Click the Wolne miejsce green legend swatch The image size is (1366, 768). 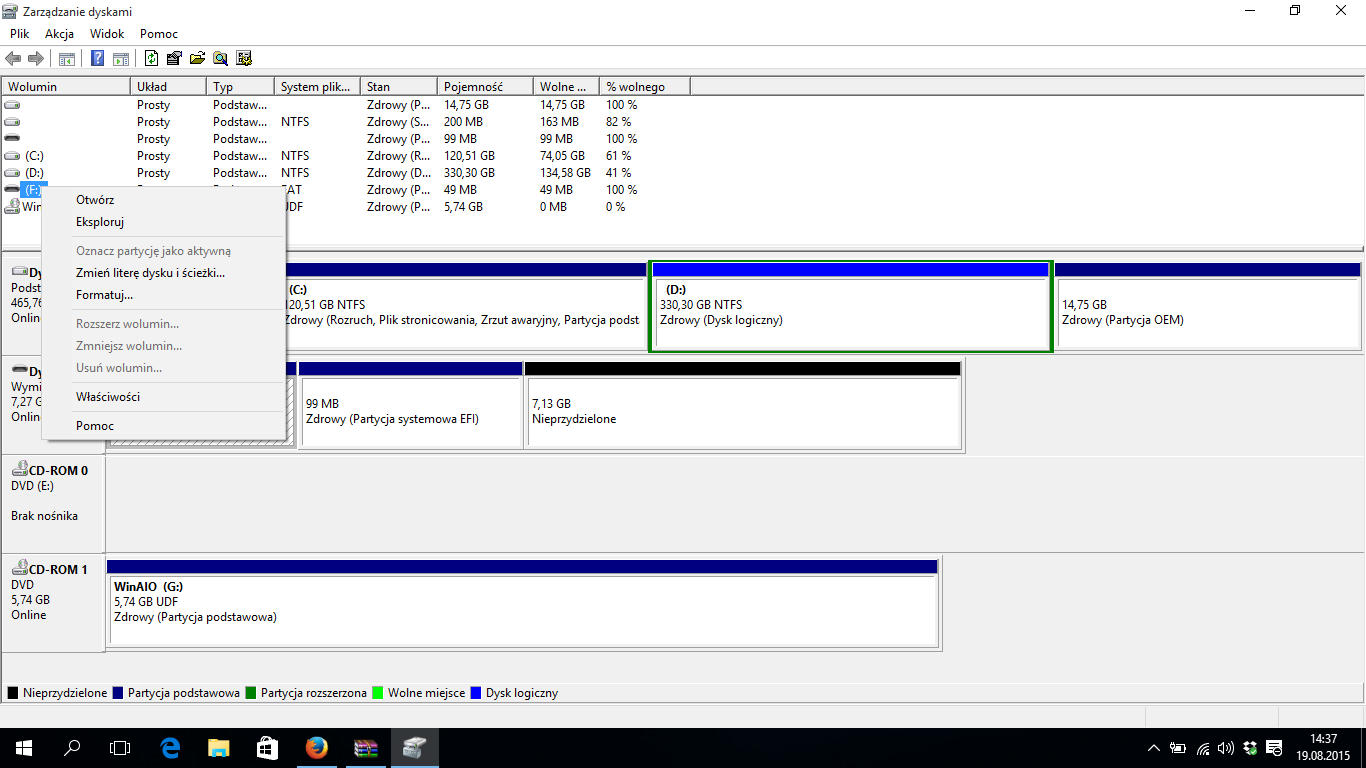(377, 692)
